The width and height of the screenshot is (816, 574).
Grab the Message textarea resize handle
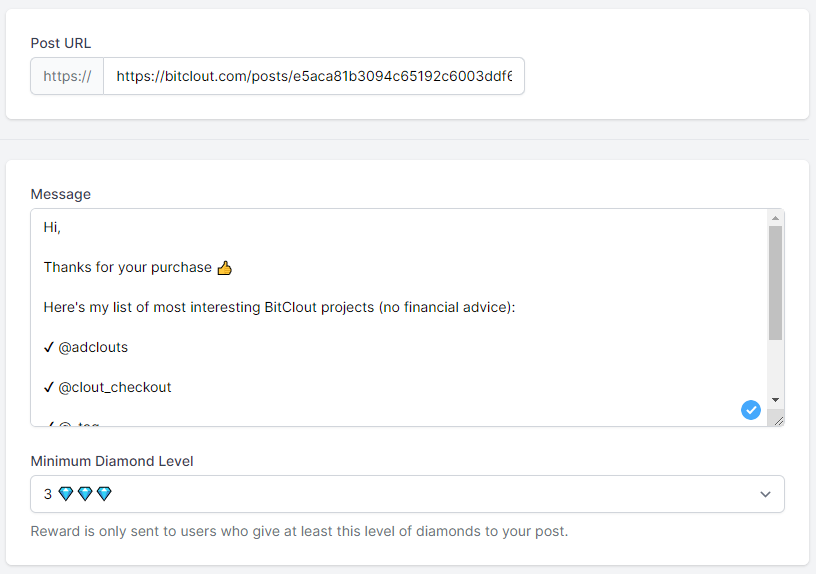(778, 420)
